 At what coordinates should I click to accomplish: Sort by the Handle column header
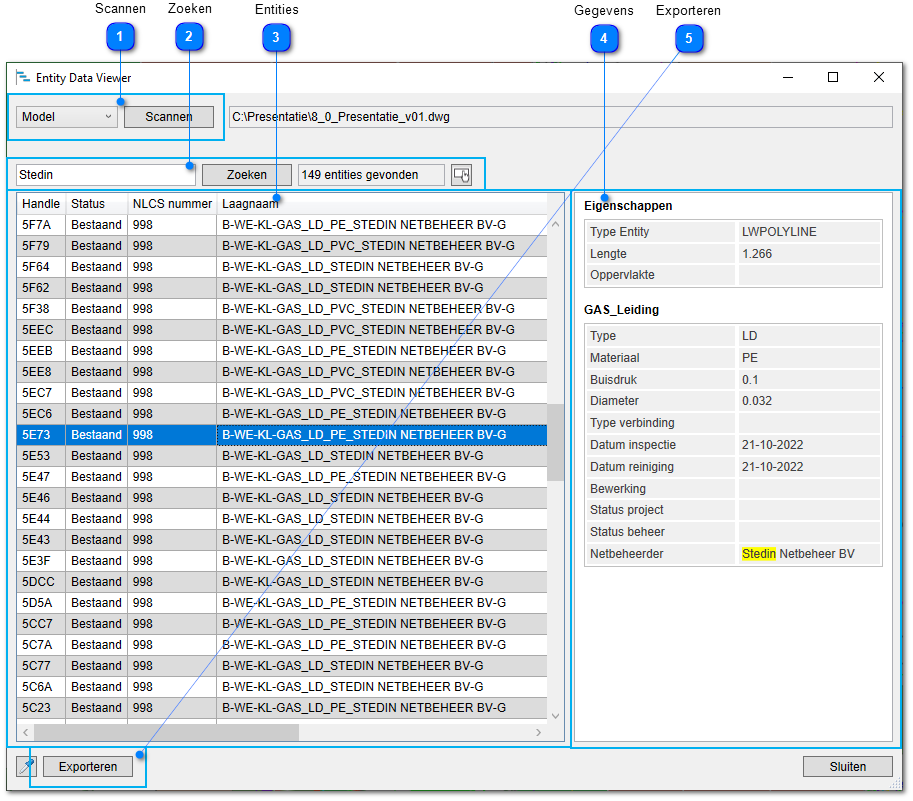click(41, 204)
